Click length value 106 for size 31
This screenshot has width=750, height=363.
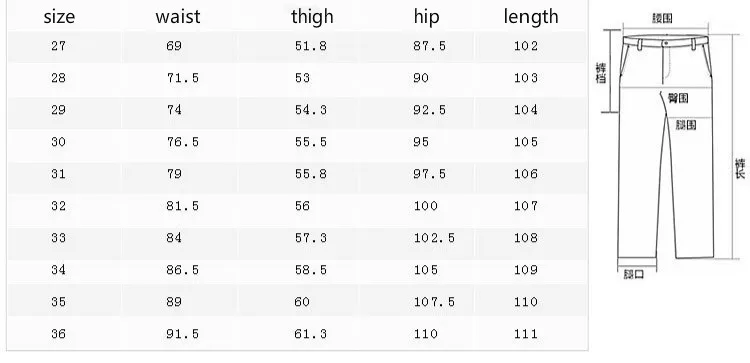(x=526, y=174)
